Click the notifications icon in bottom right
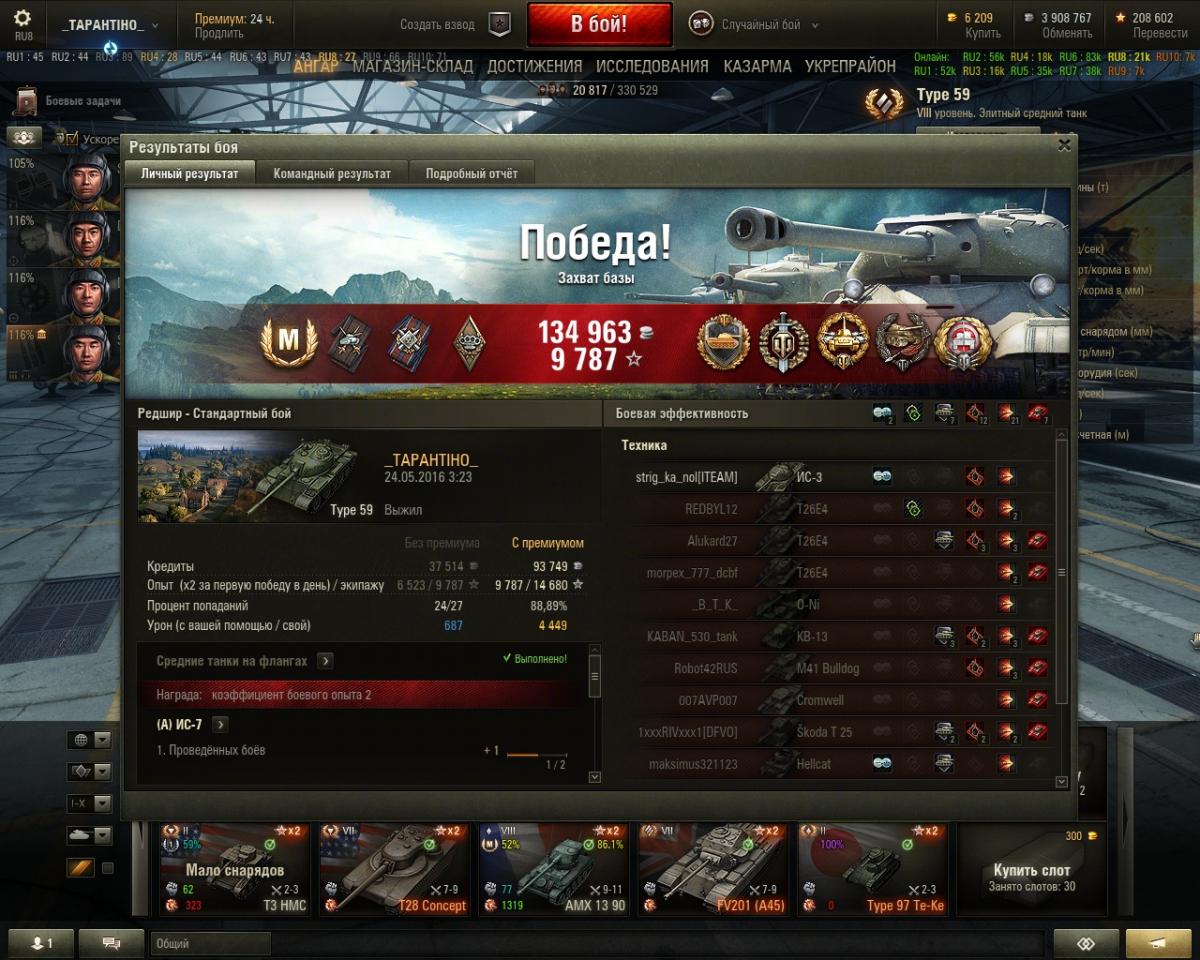 pyautogui.click(x=1159, y=943)
